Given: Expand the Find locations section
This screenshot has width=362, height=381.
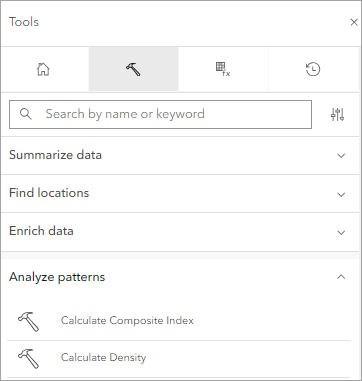Looking at the screenshot, I should [180, 193].
